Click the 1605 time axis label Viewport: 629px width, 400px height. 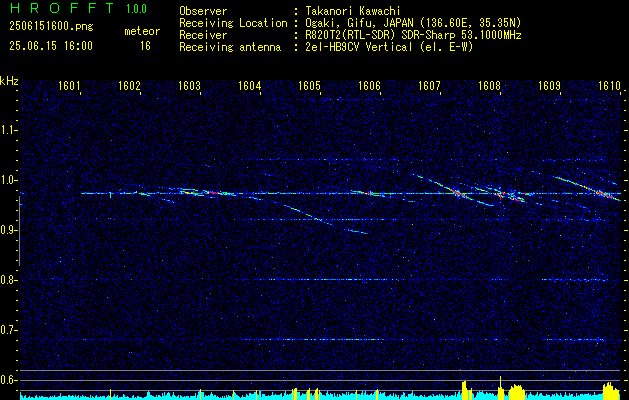310,85
